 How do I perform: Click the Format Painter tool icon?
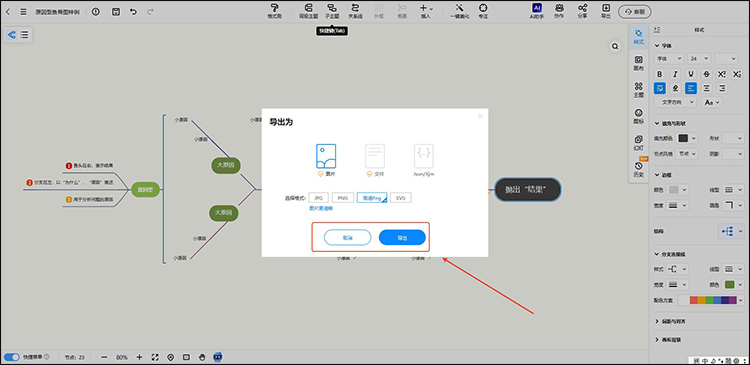(x=275, y=8)
